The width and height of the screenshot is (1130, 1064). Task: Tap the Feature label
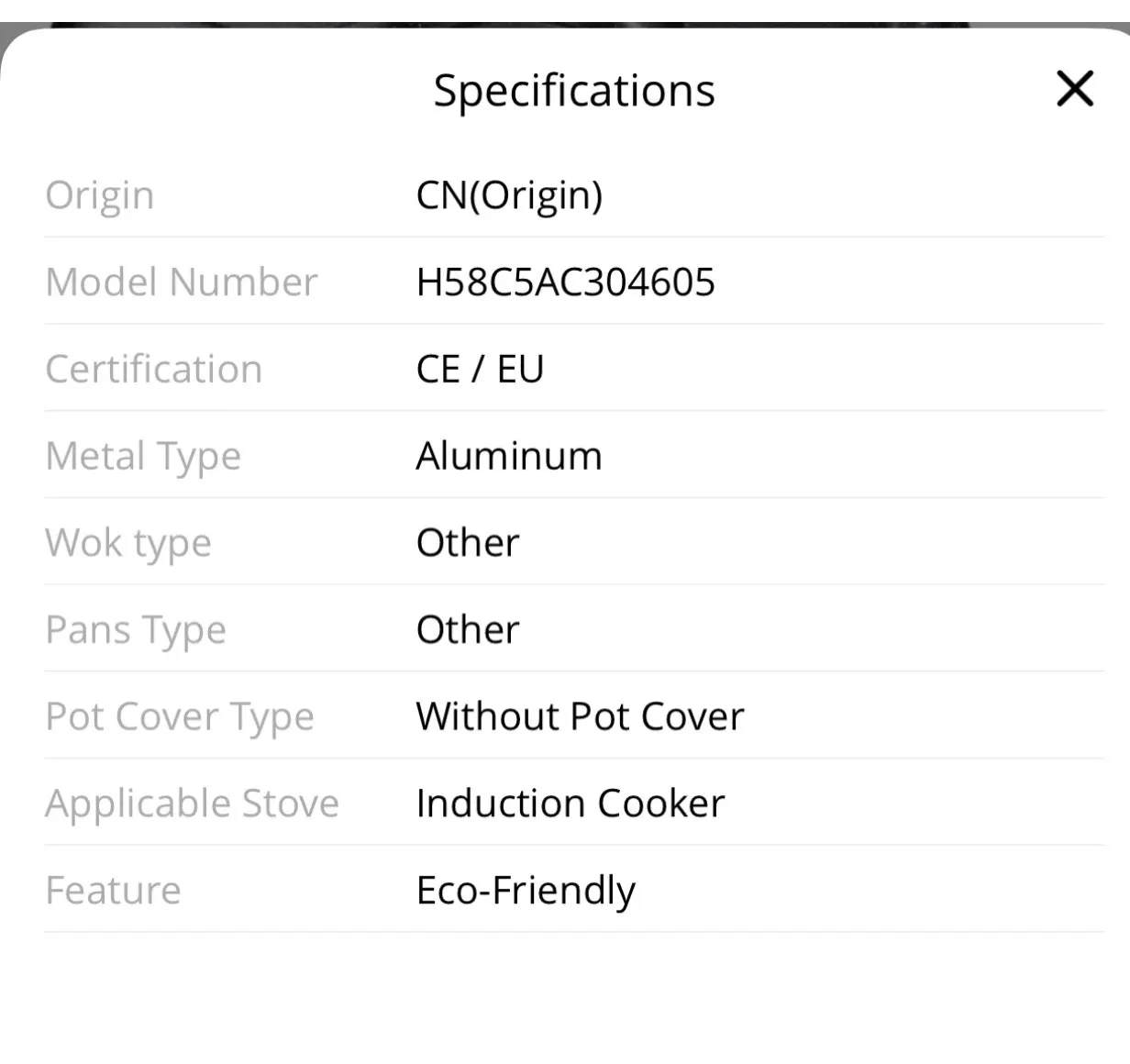click(114, 891)
